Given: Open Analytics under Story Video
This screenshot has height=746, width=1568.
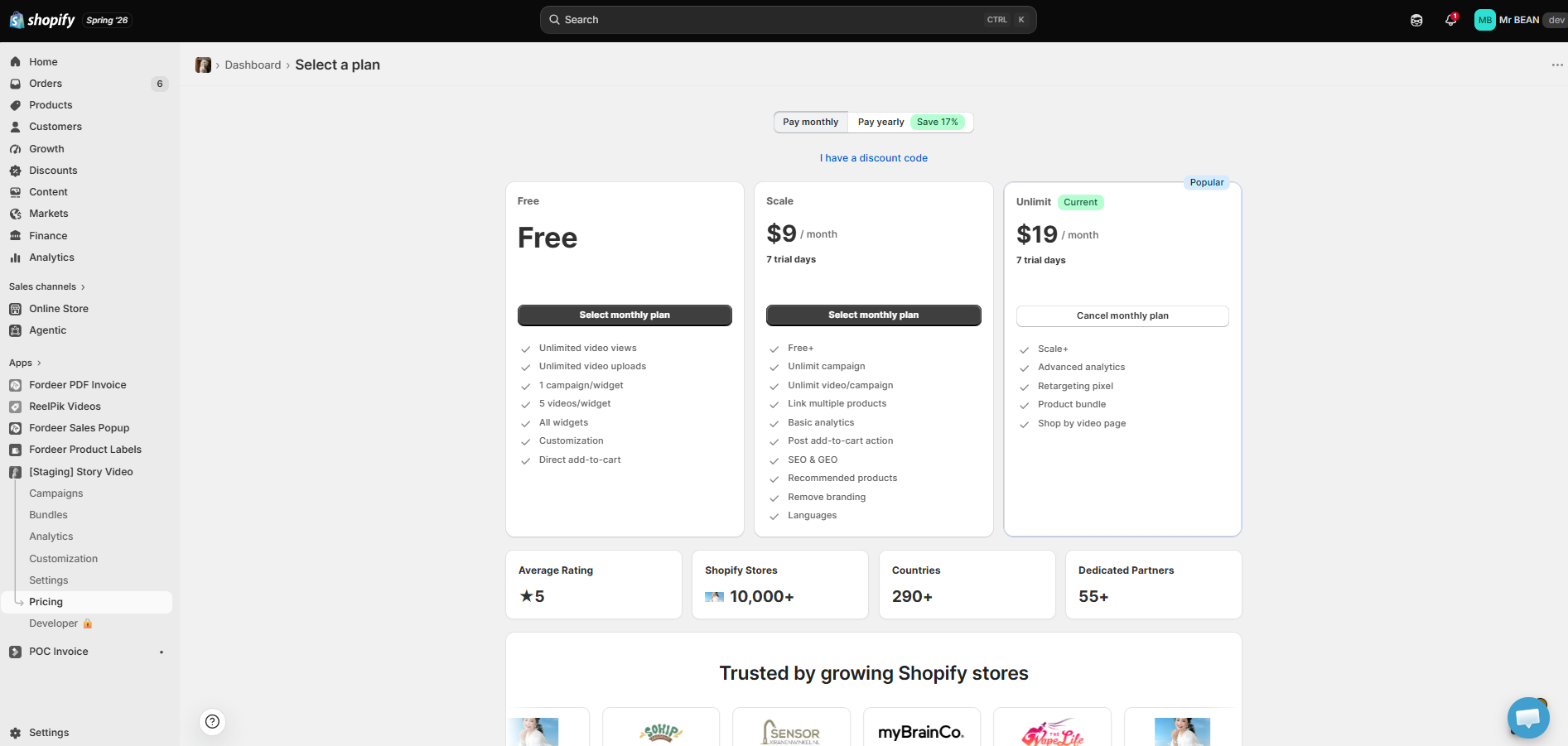Looking at the screenshot, I should 51,537.
